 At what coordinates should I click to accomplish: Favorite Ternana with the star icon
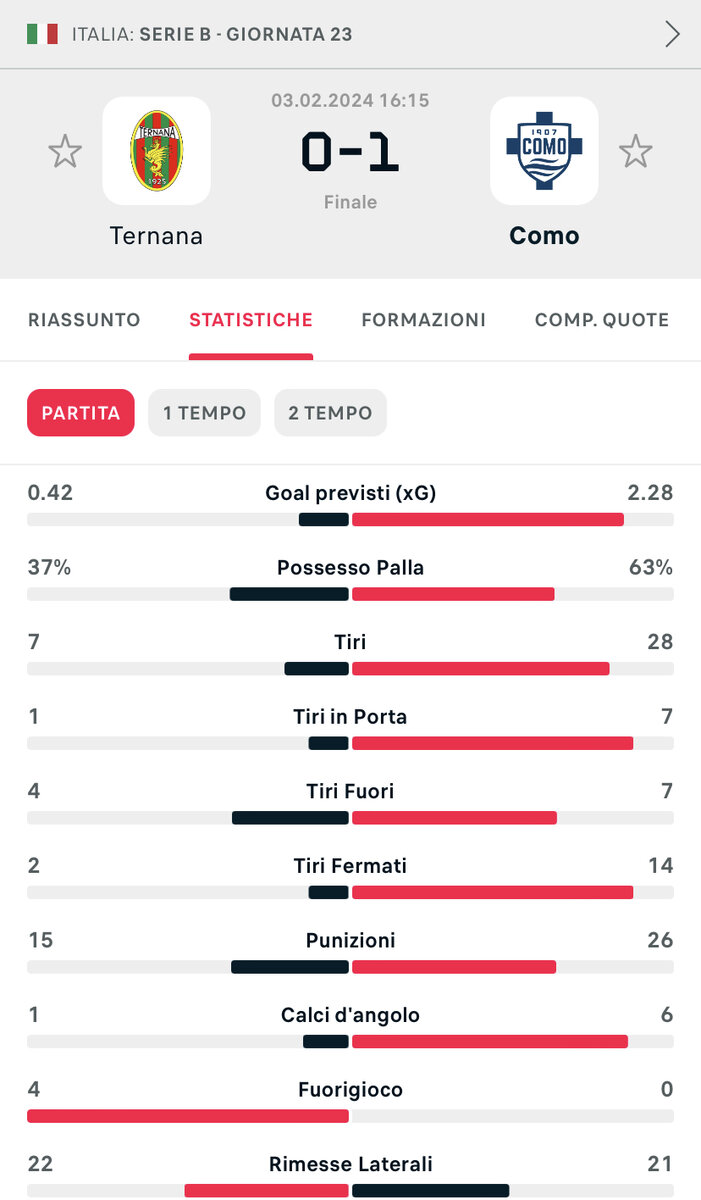65,152
